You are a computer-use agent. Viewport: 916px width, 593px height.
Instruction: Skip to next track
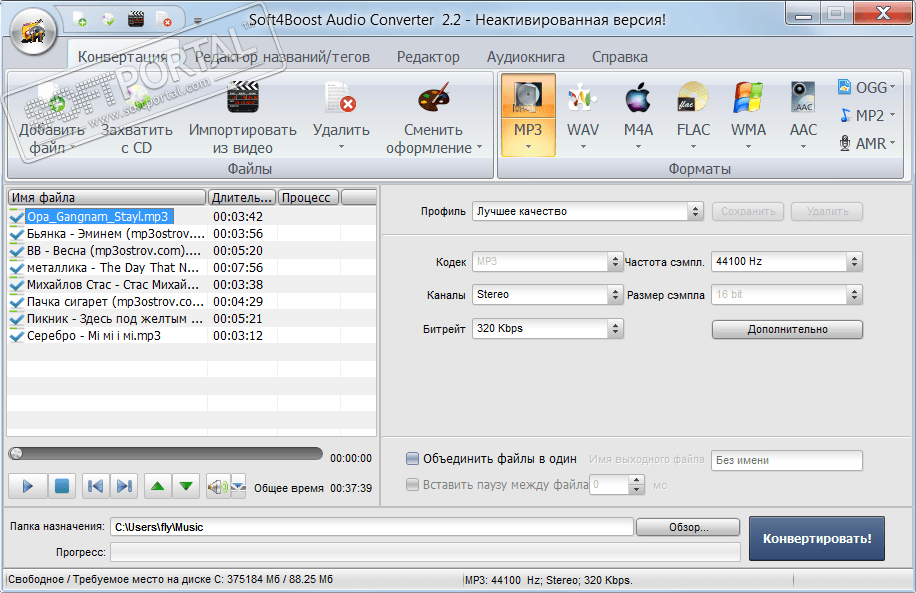[x=124, y=486]
